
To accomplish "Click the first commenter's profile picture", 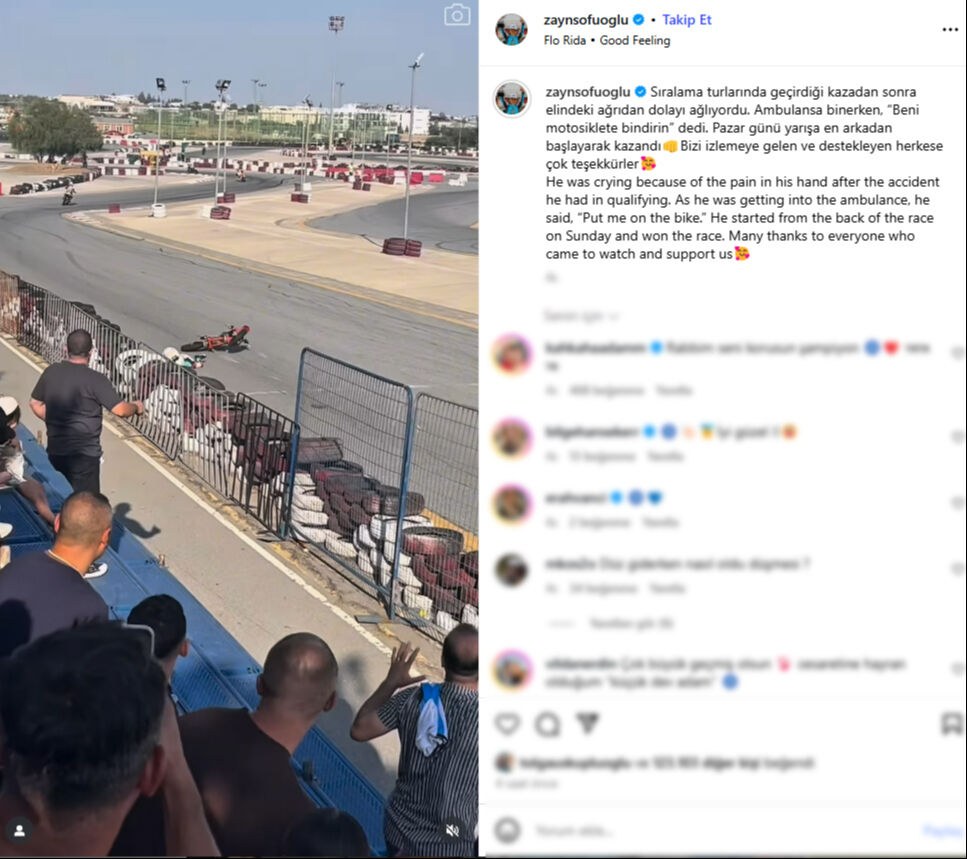I will [512, 355].
